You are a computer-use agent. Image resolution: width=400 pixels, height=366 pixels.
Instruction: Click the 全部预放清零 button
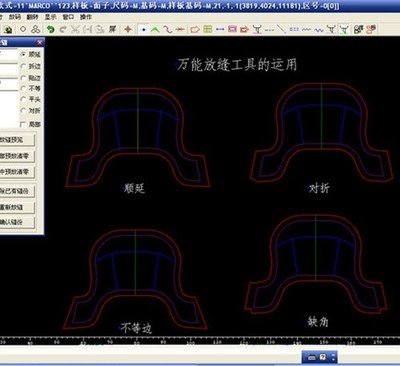pyautogui.click(x=17, y=156)
